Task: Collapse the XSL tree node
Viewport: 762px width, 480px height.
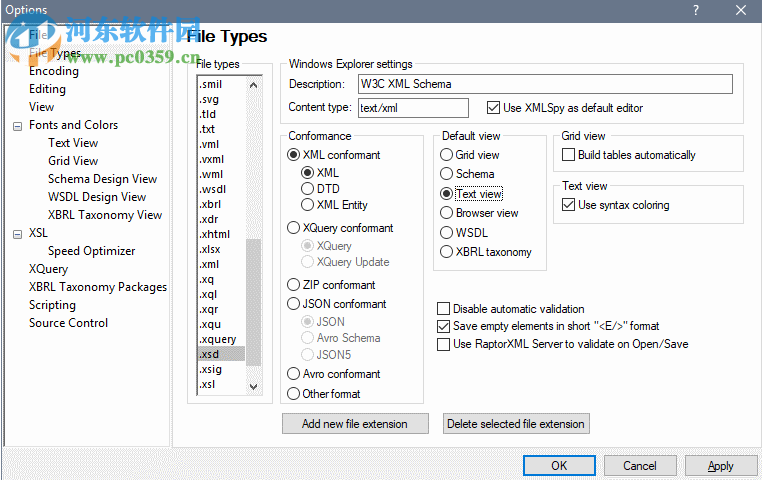Action: click(x=18, y=234)
